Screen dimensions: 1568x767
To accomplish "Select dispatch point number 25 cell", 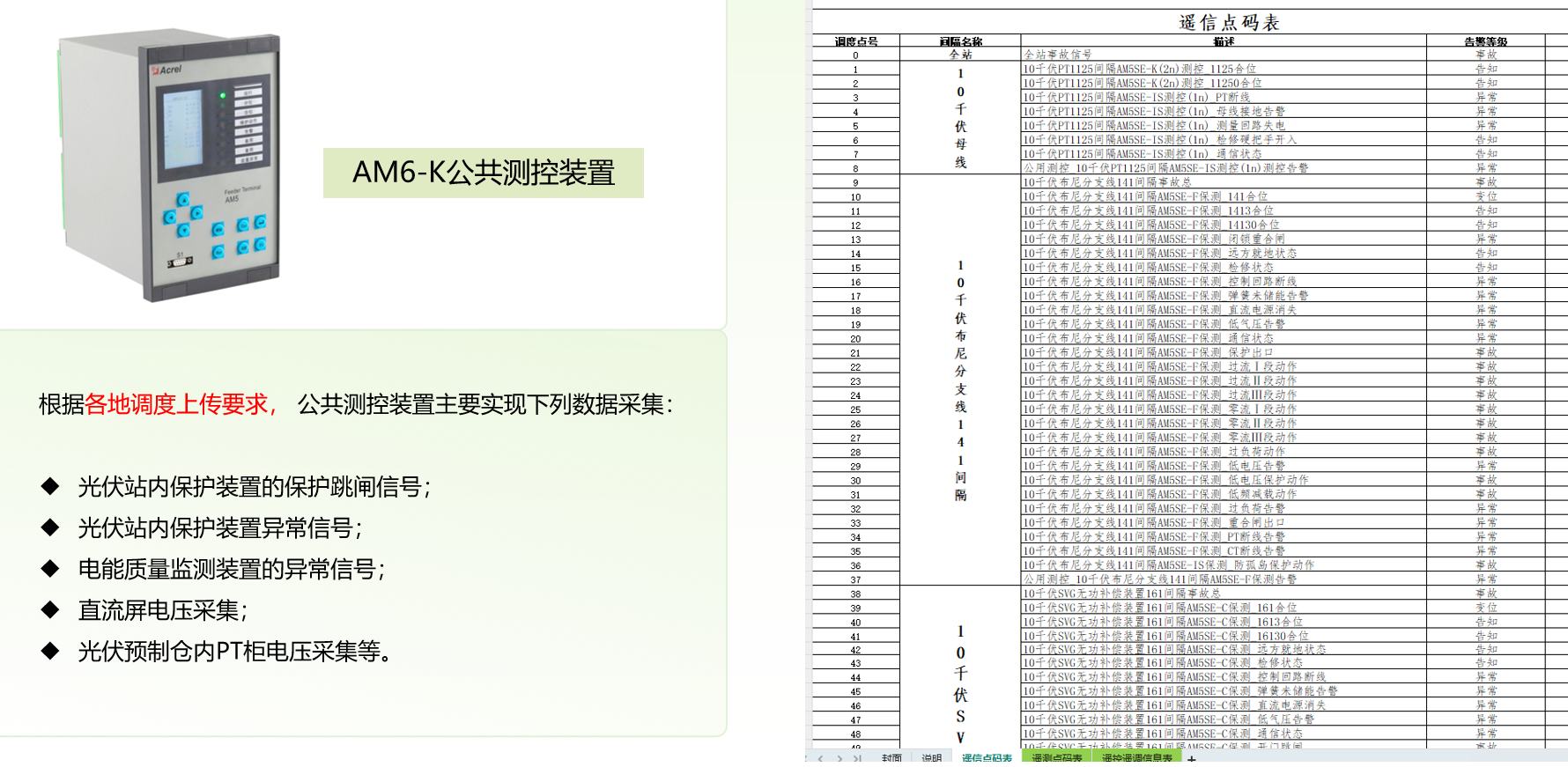I will click(855, 409).
